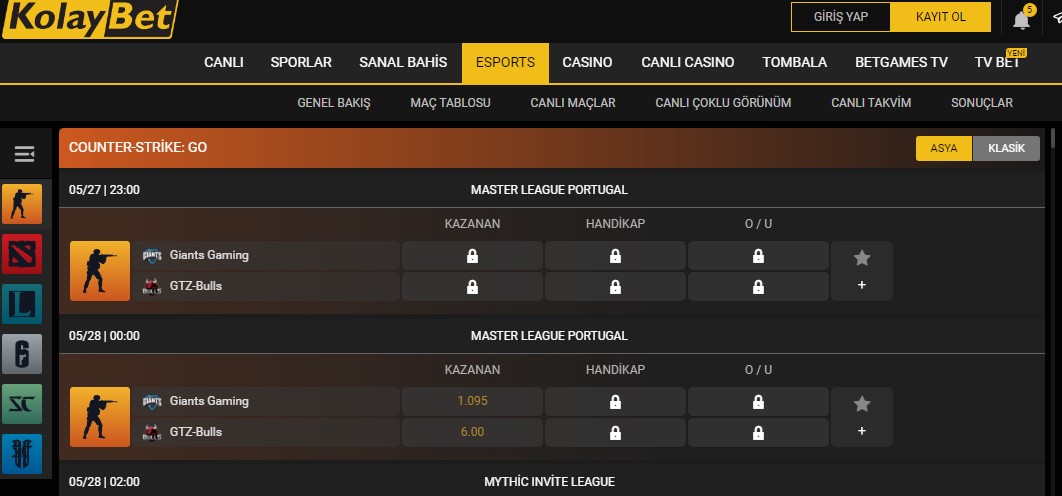The height and width of the screenshot is (496, 1062).
Task: Open CASINO menu
Action: click(x=587, y=62)
